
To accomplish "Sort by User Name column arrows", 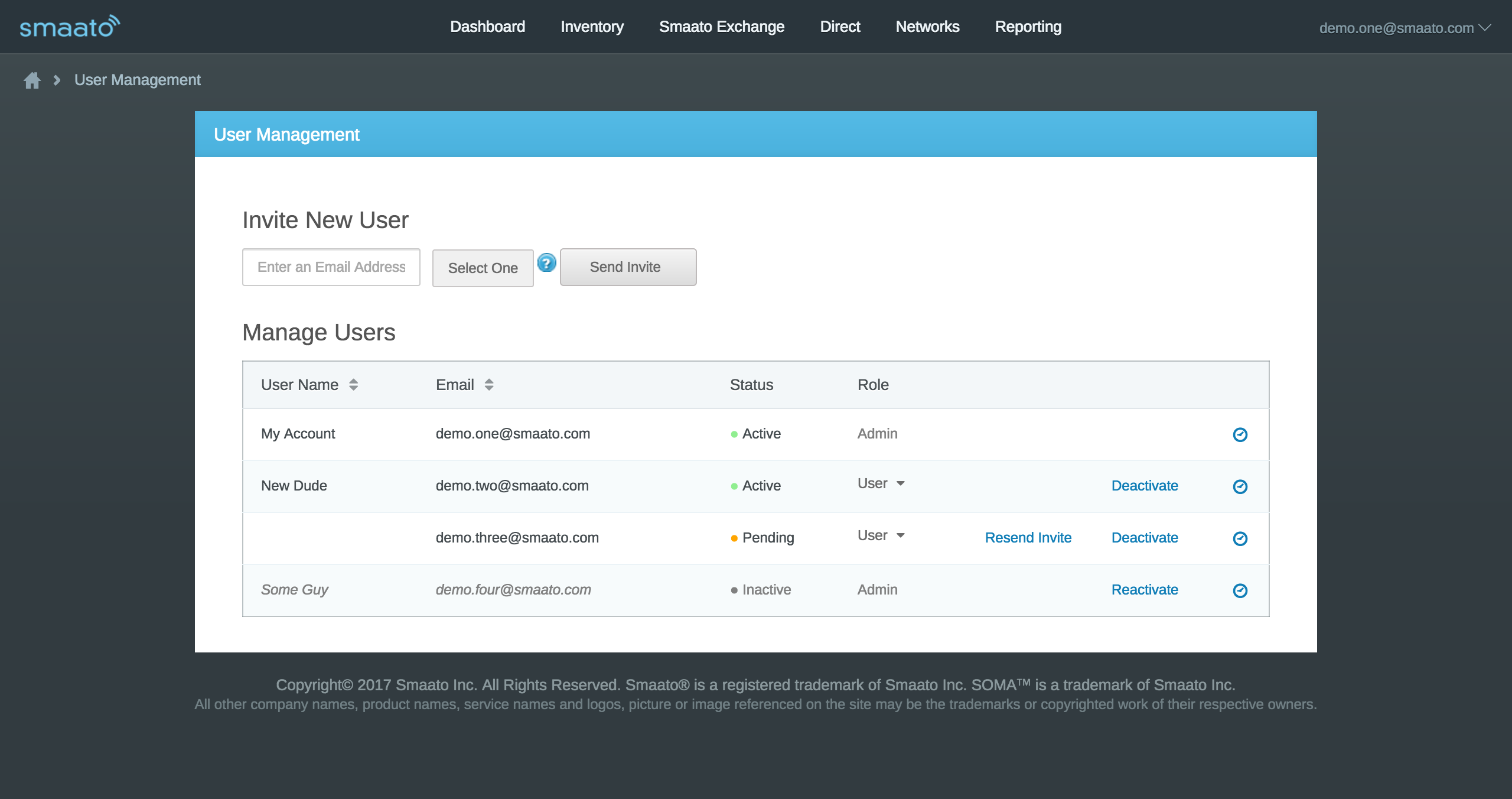I will pos(353,385).
